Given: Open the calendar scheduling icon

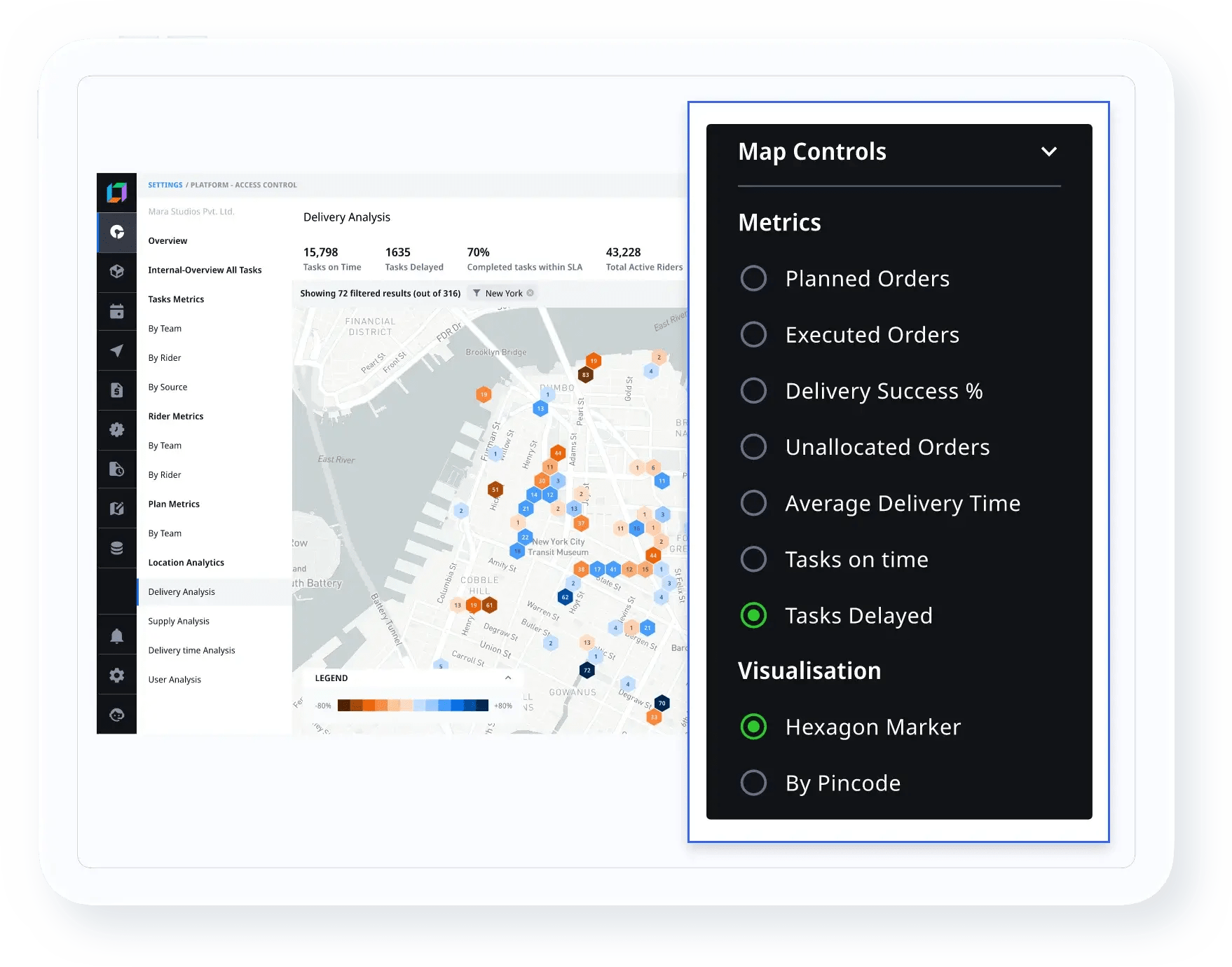Looking at the screenshot, I should [x=117, y=311].
